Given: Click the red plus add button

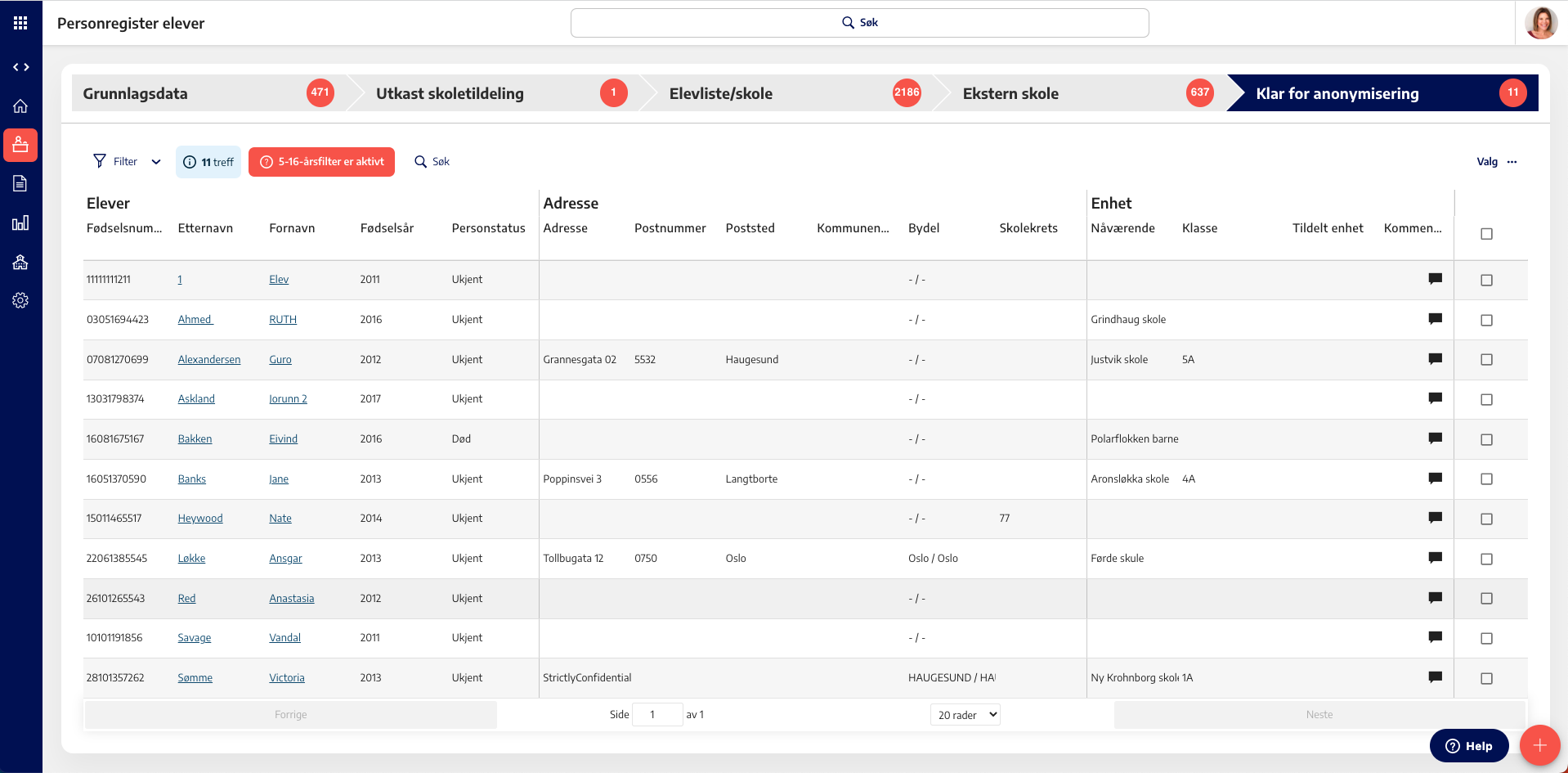Looking at the screenshot, I should 1539,745.
